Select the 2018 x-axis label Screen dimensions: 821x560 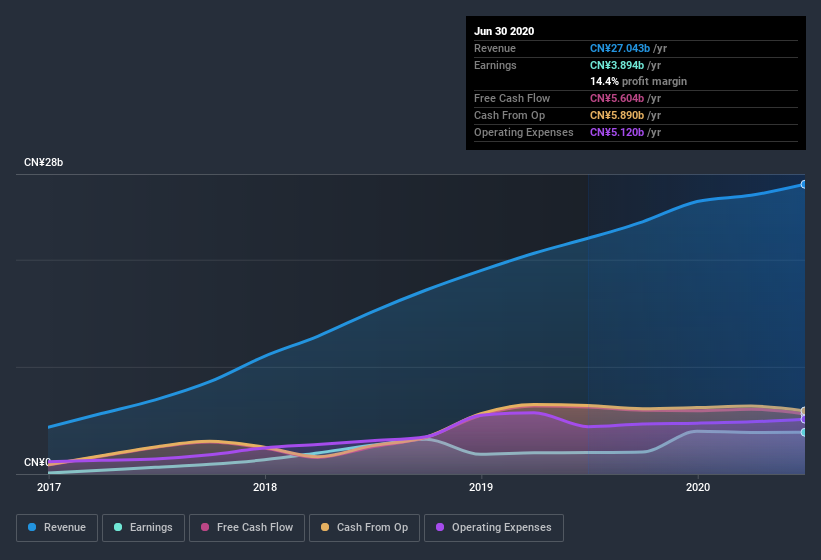click(265, 487)
